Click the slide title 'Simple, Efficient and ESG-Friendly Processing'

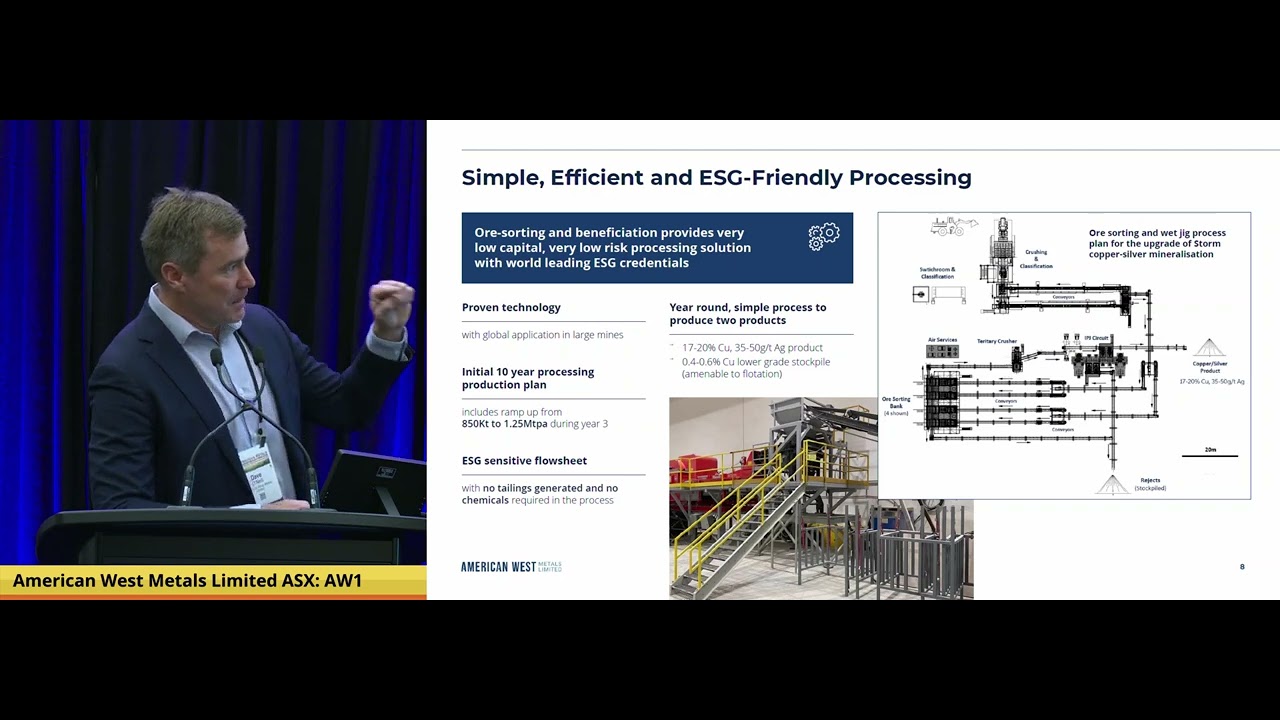(716, 178)
